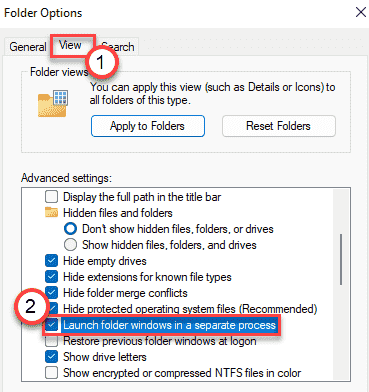Viewport: 369px width, 392px height.
Task: Uncheck Show drive letters
Action: (51, 357)
